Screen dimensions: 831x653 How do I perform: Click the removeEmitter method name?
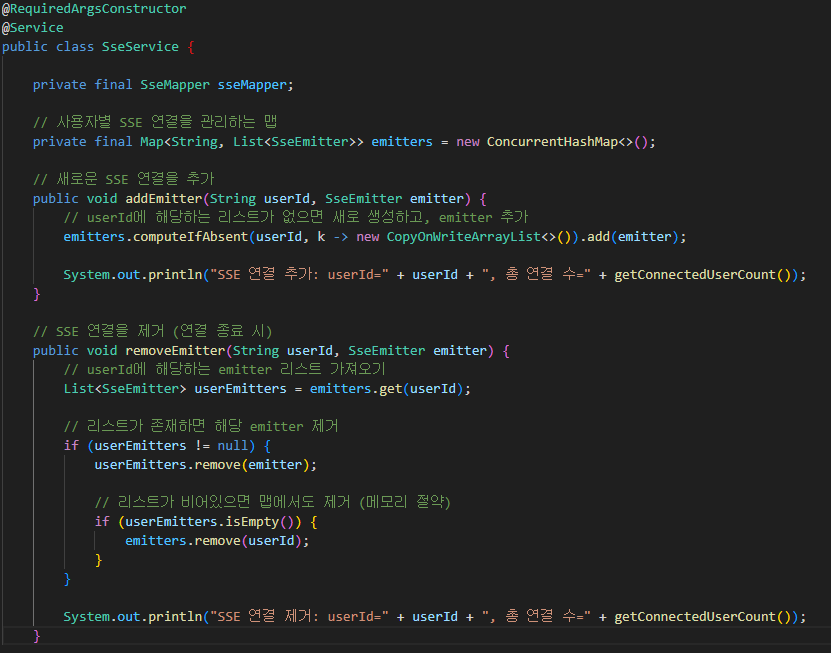(175, 351)
